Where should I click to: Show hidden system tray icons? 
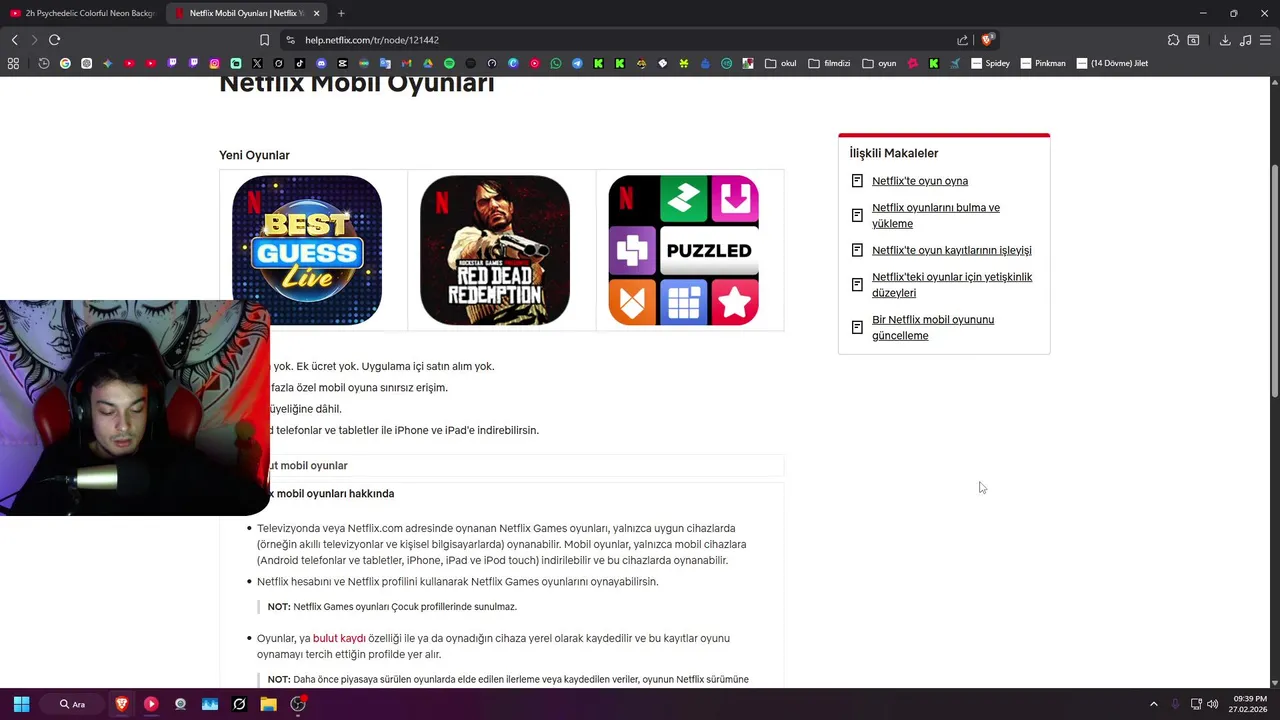[x=1153, y=704]
